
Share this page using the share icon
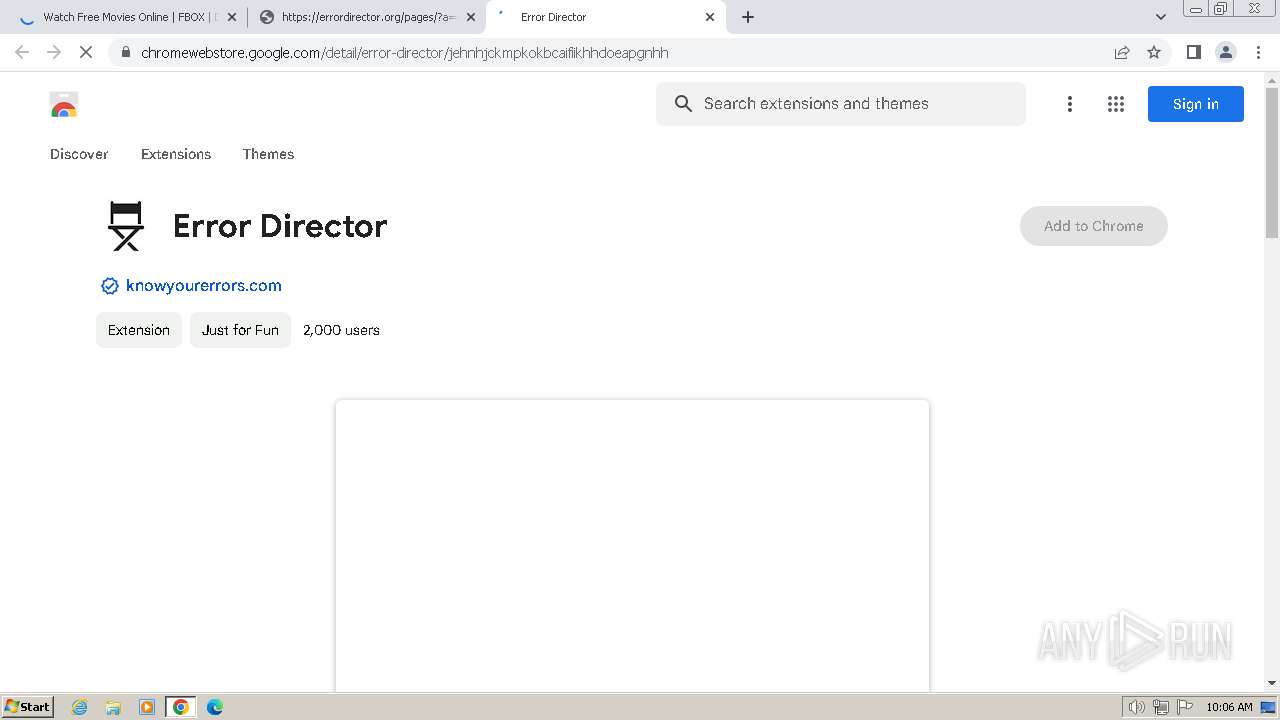click(x=1122, y=52)
